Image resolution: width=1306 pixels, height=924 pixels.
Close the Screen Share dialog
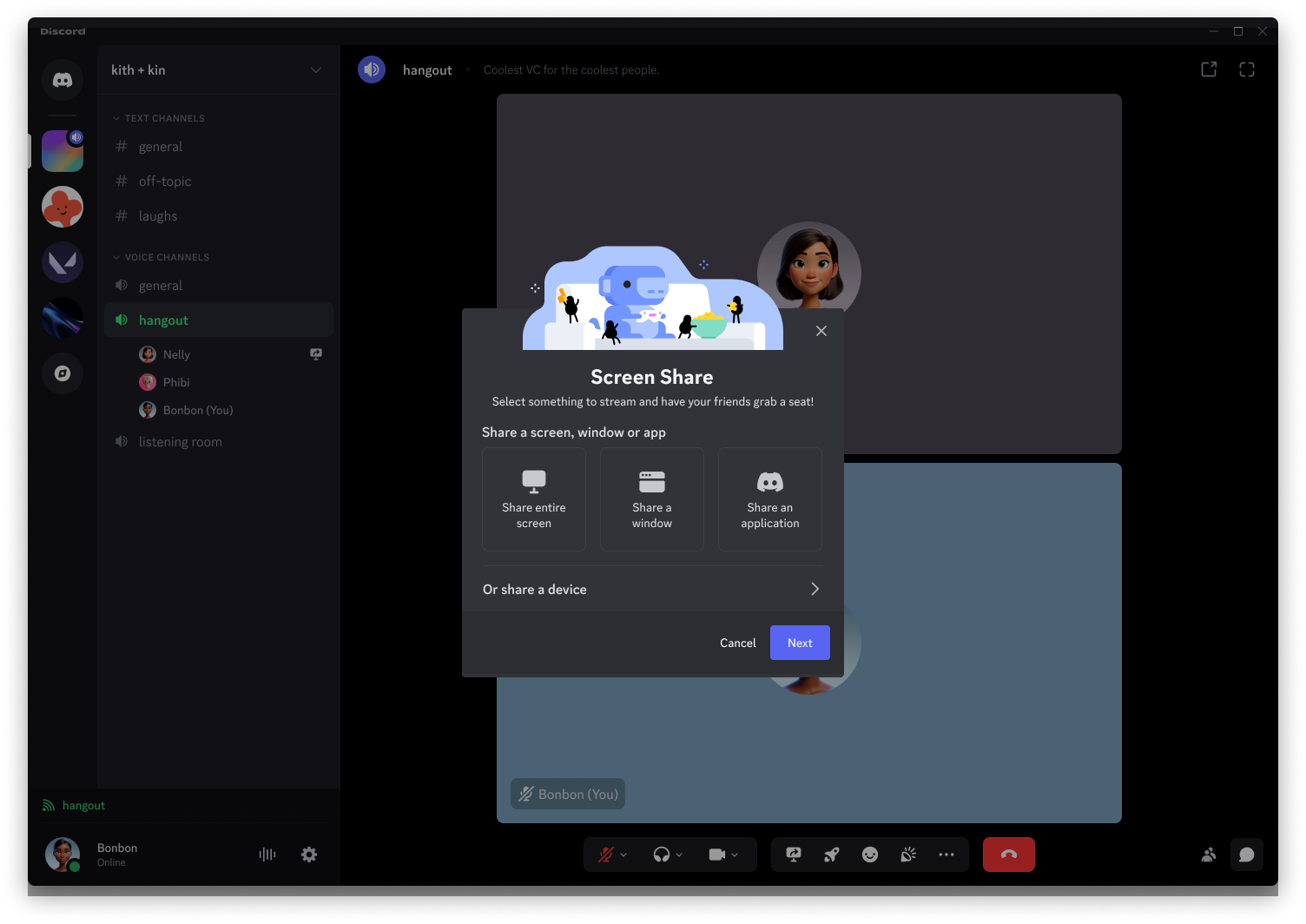821,331
